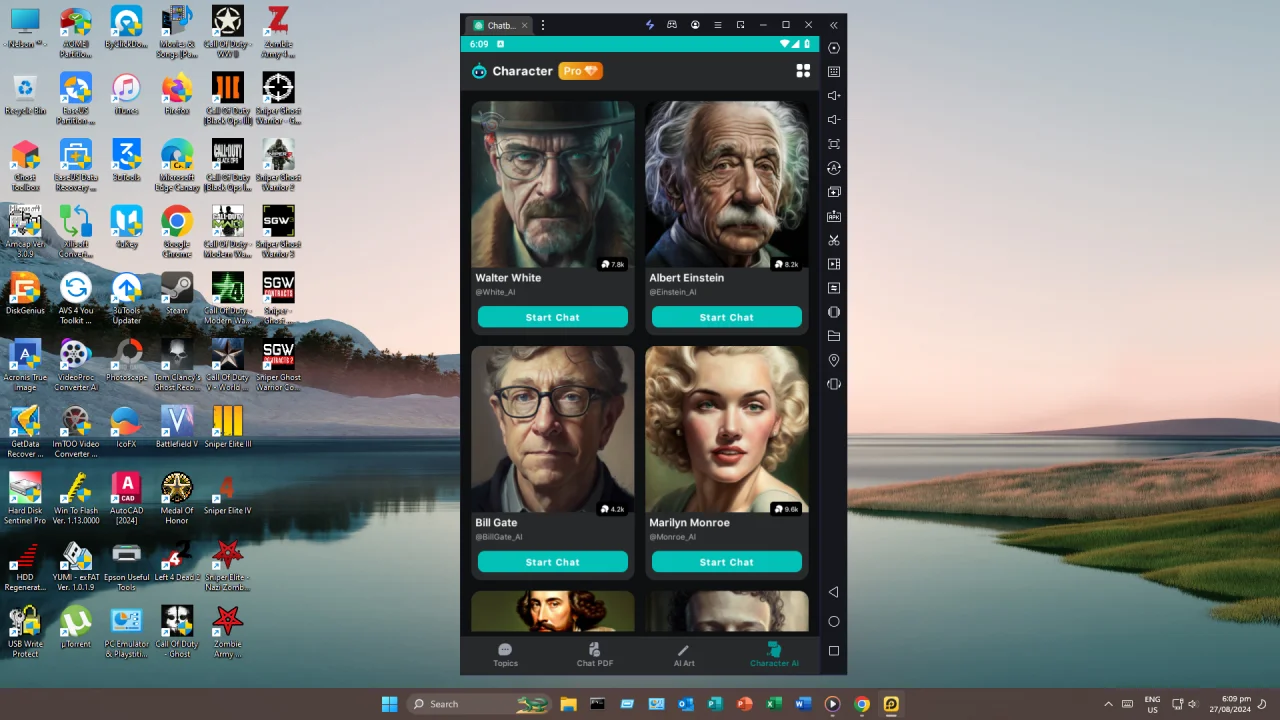Click the '@Monroe_AI' handle text
Image resolution: width=1280 pixels, height=720 pixels.
click(672, 537)
